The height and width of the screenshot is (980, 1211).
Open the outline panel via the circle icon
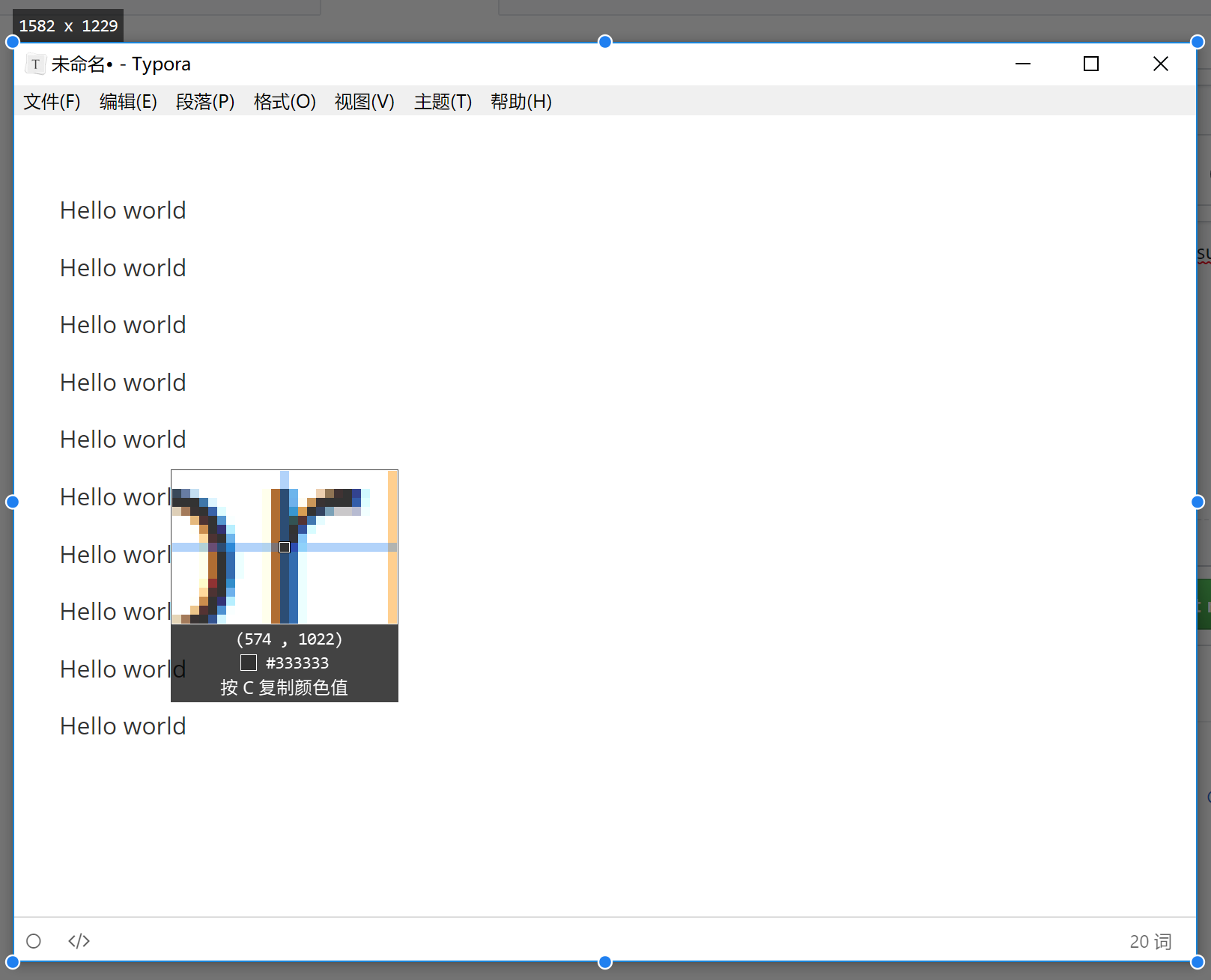(x=34, y=941)
